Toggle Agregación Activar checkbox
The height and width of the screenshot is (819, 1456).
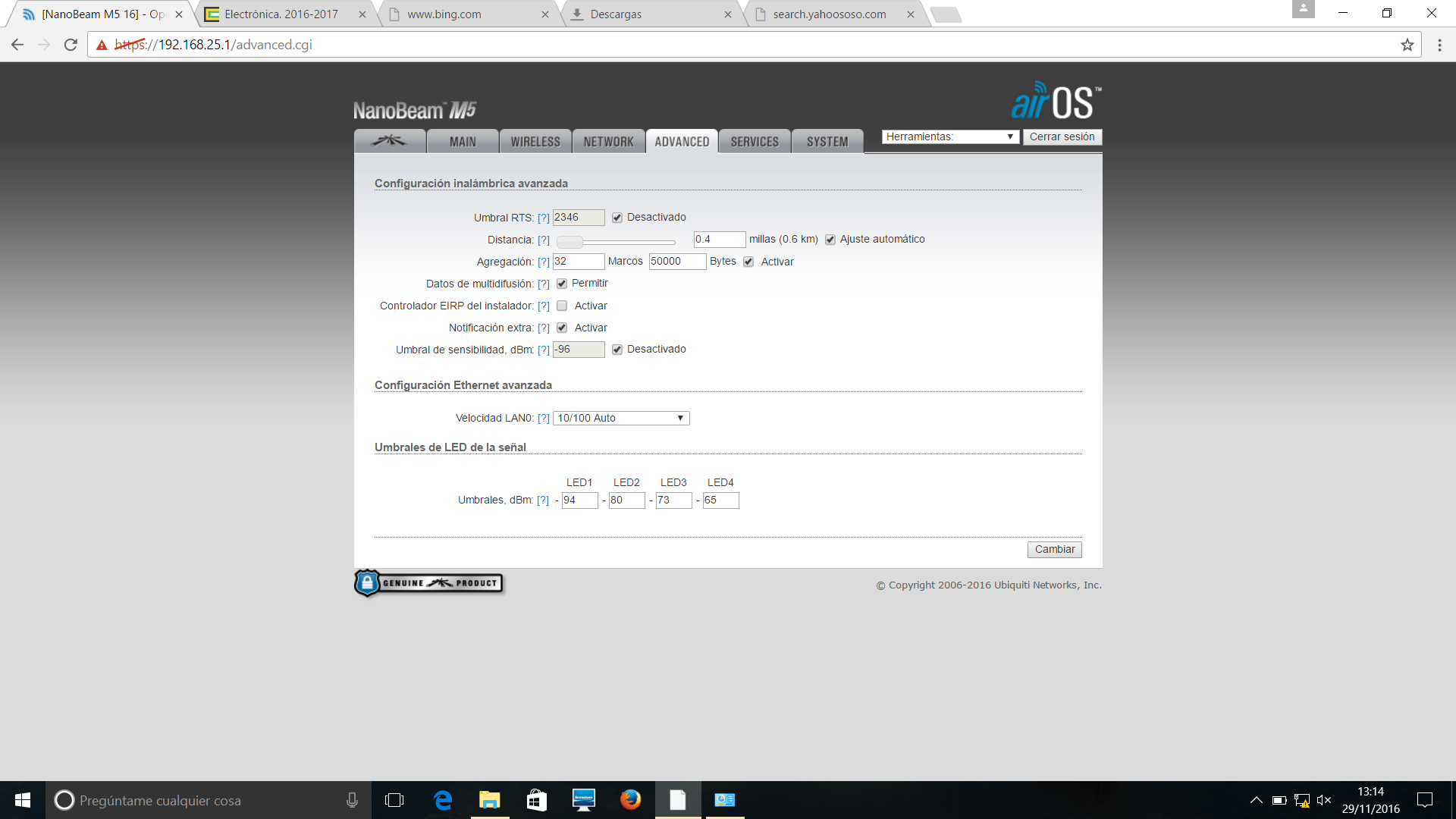(748, 262)
